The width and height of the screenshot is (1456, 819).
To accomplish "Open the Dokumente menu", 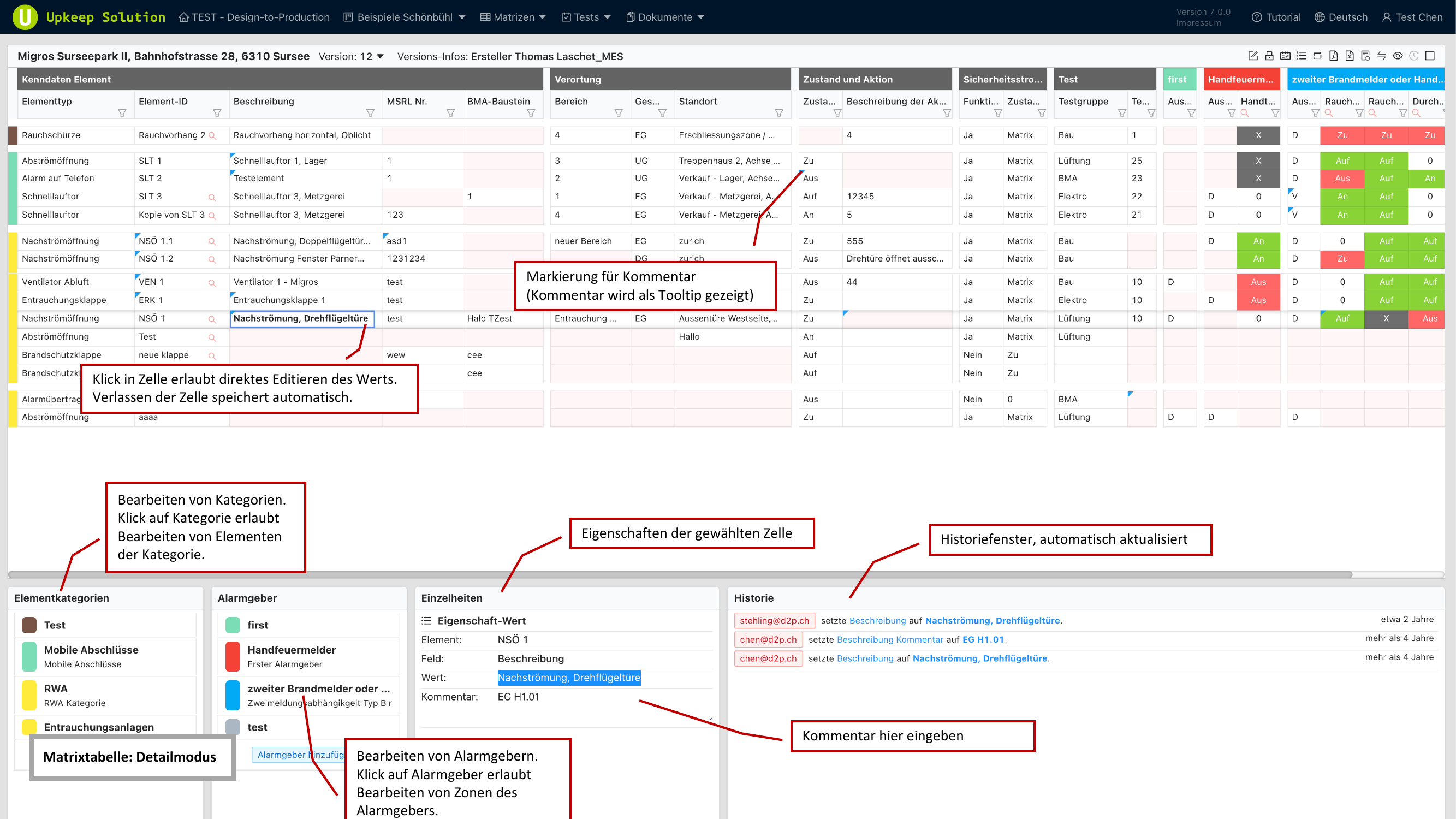I will click(x=665, y=17).
